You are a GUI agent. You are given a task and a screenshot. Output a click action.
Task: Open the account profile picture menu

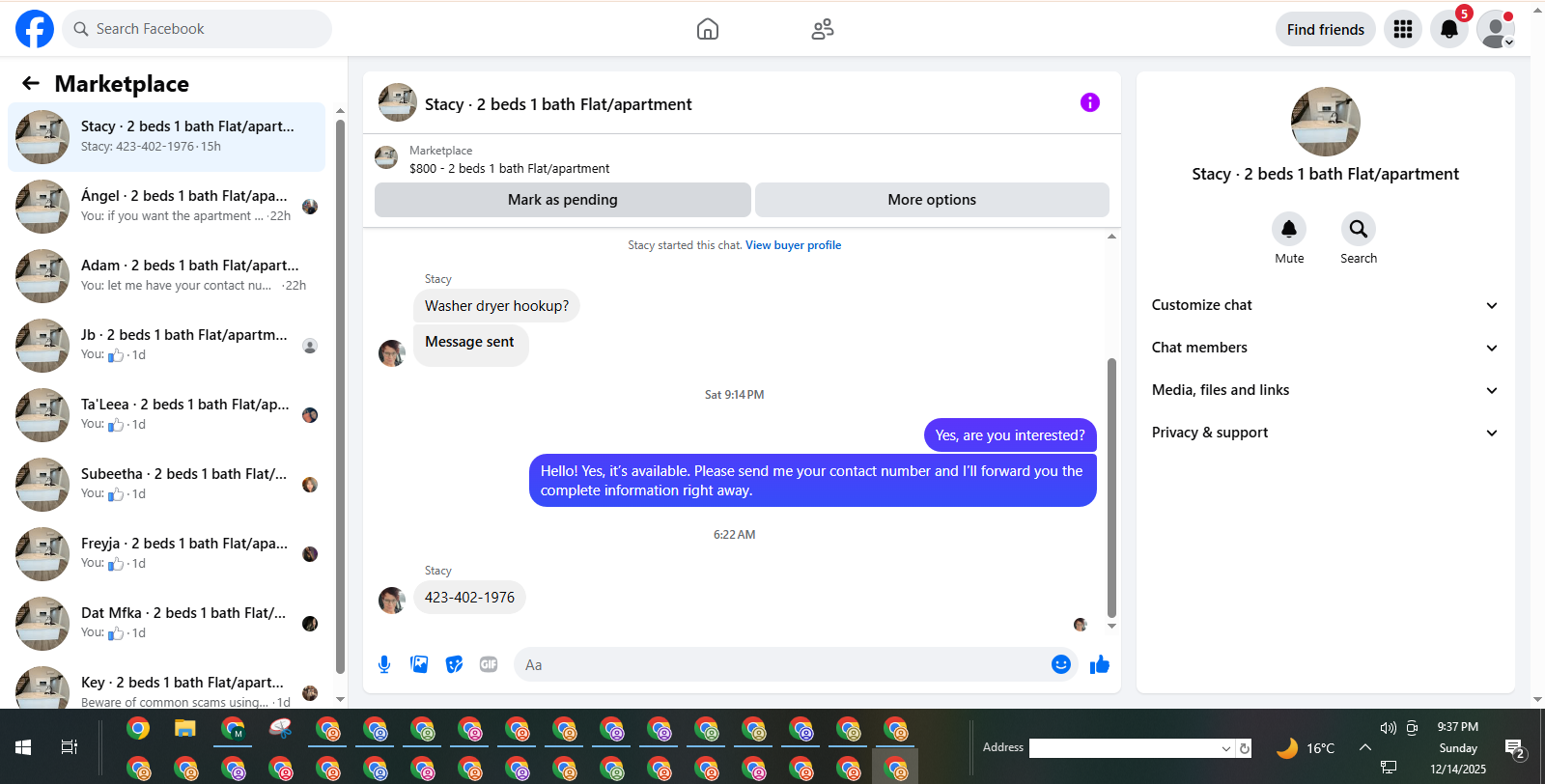[x=1496, y=29]
